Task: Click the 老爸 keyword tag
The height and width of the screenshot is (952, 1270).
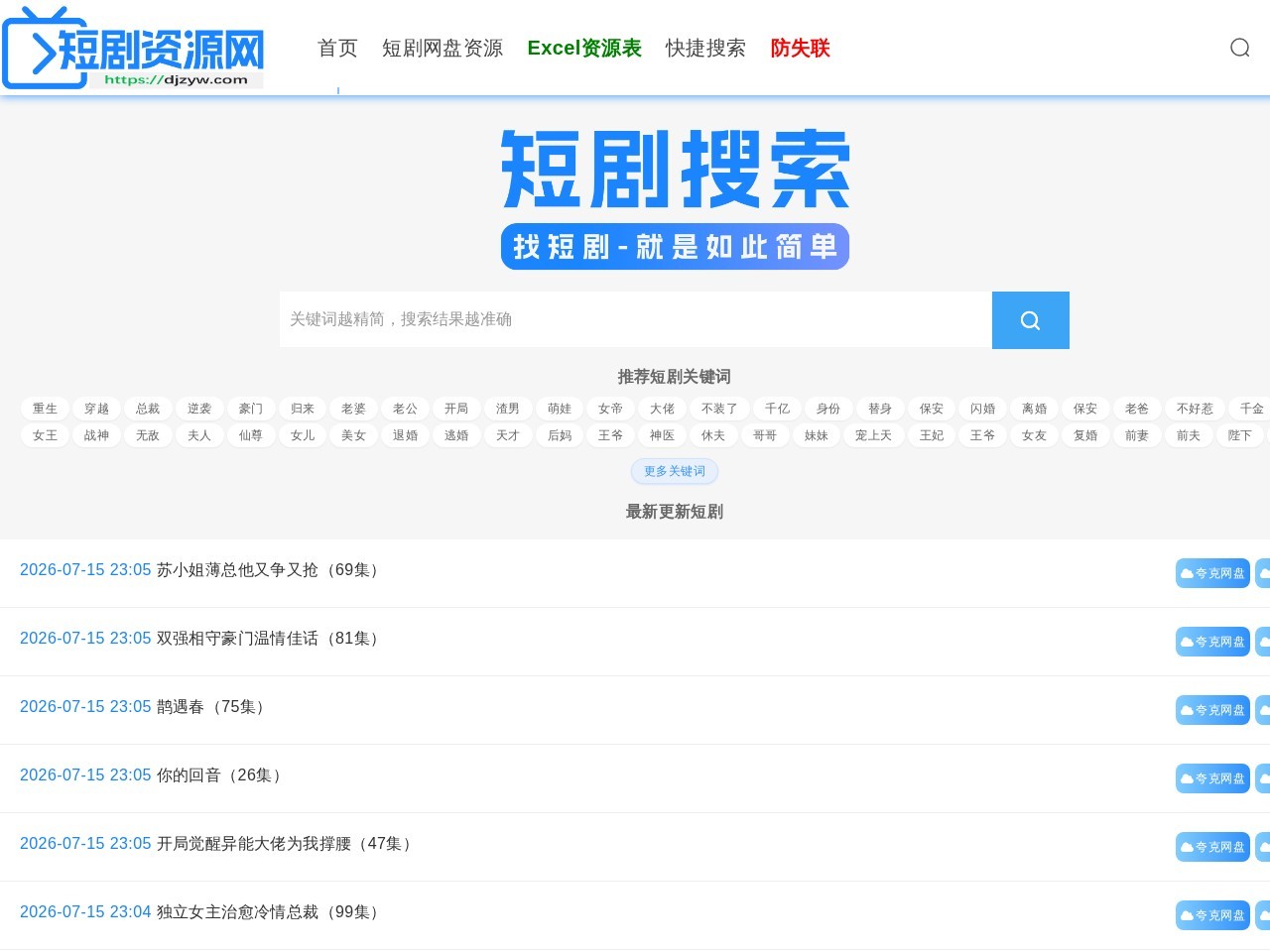Action: [x=1137, y=409]
